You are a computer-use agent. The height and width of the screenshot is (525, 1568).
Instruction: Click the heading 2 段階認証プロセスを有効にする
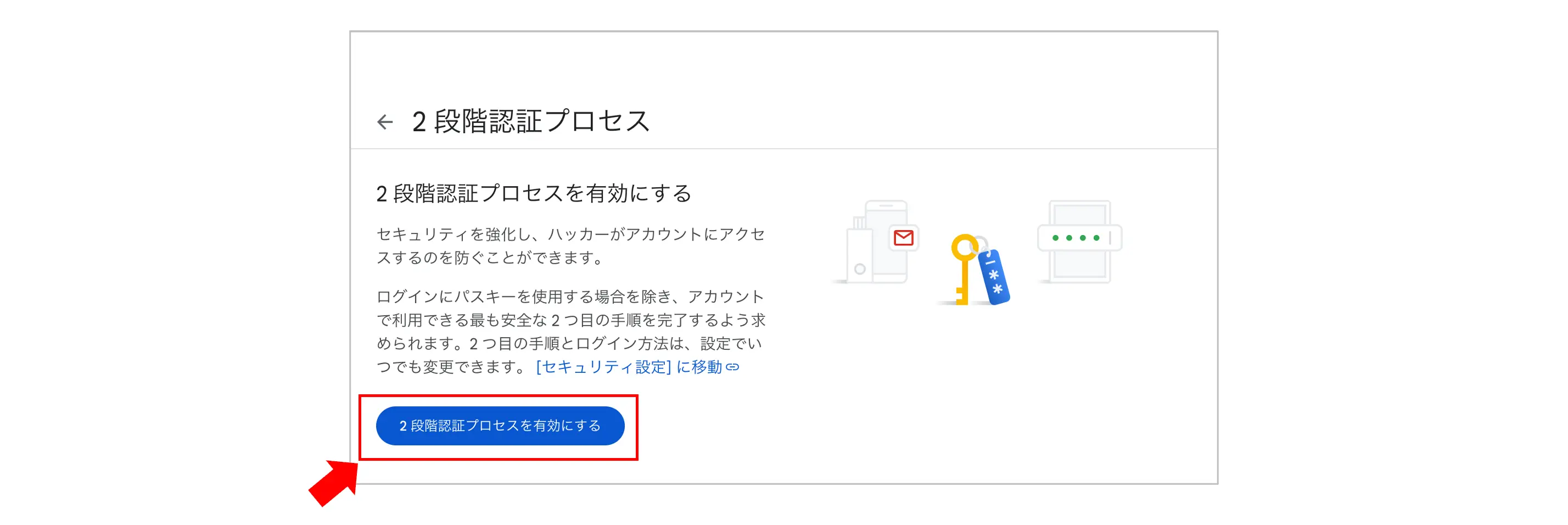coord(534,194)
